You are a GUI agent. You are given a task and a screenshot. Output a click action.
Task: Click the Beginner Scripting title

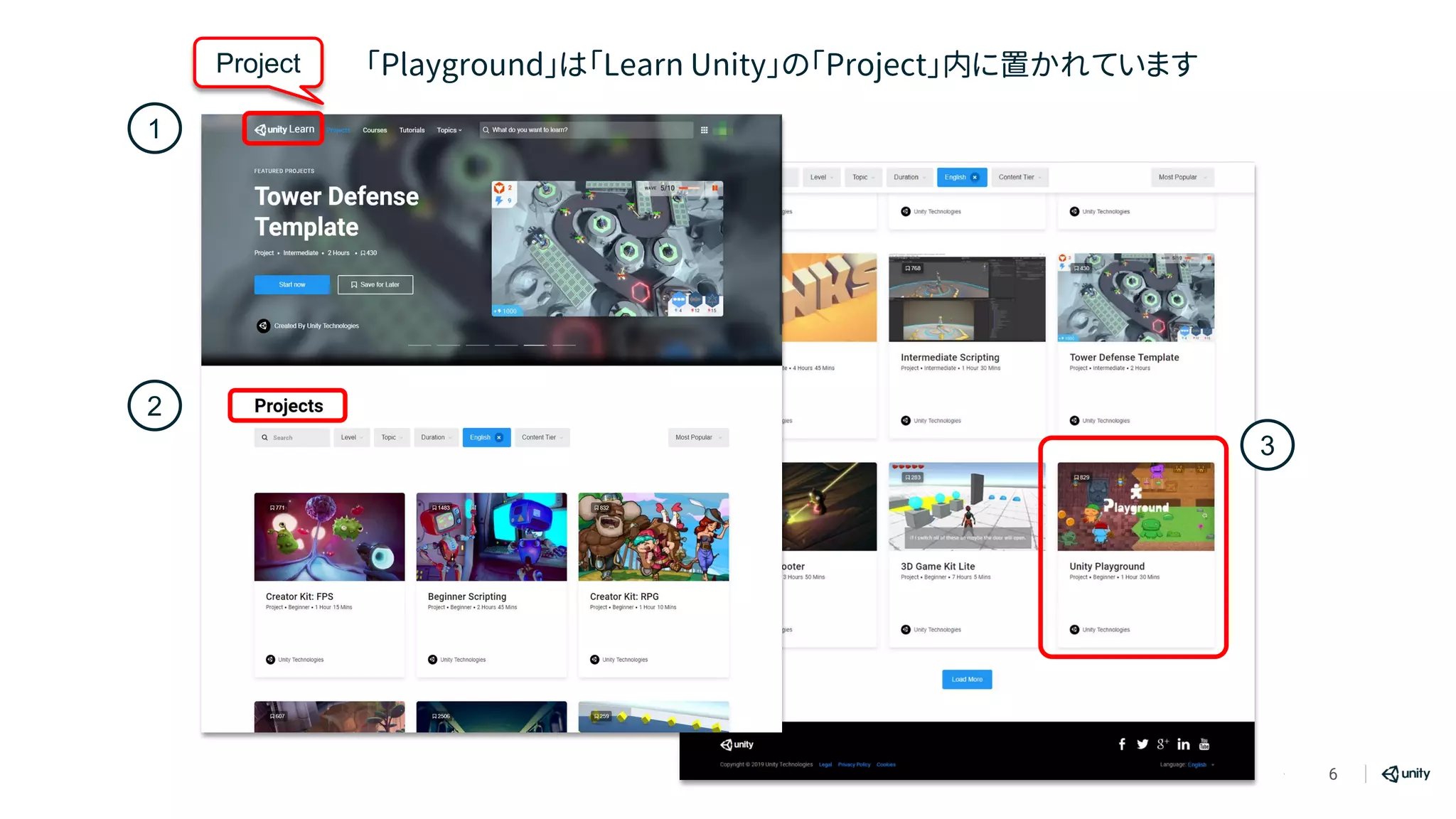[x=467, y=596]
